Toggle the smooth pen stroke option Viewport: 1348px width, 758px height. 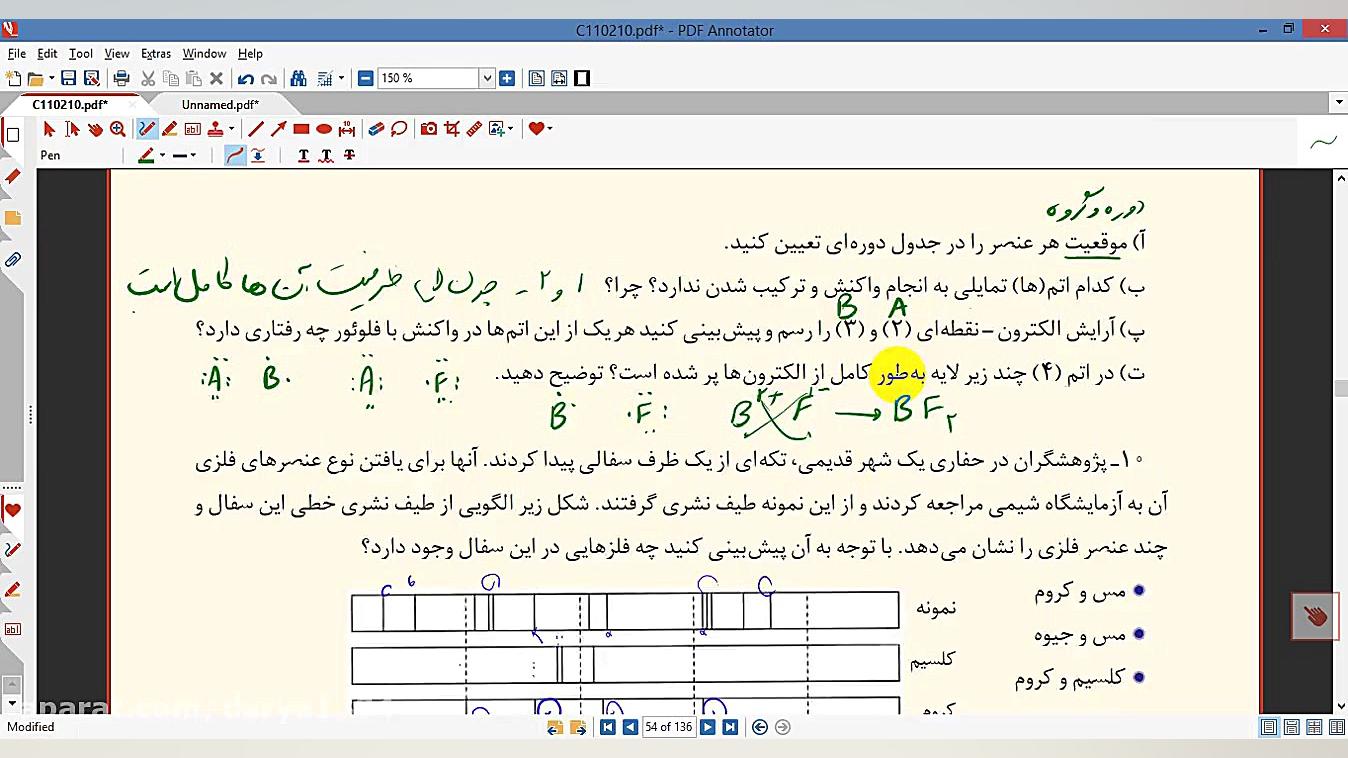click(233, 155)
